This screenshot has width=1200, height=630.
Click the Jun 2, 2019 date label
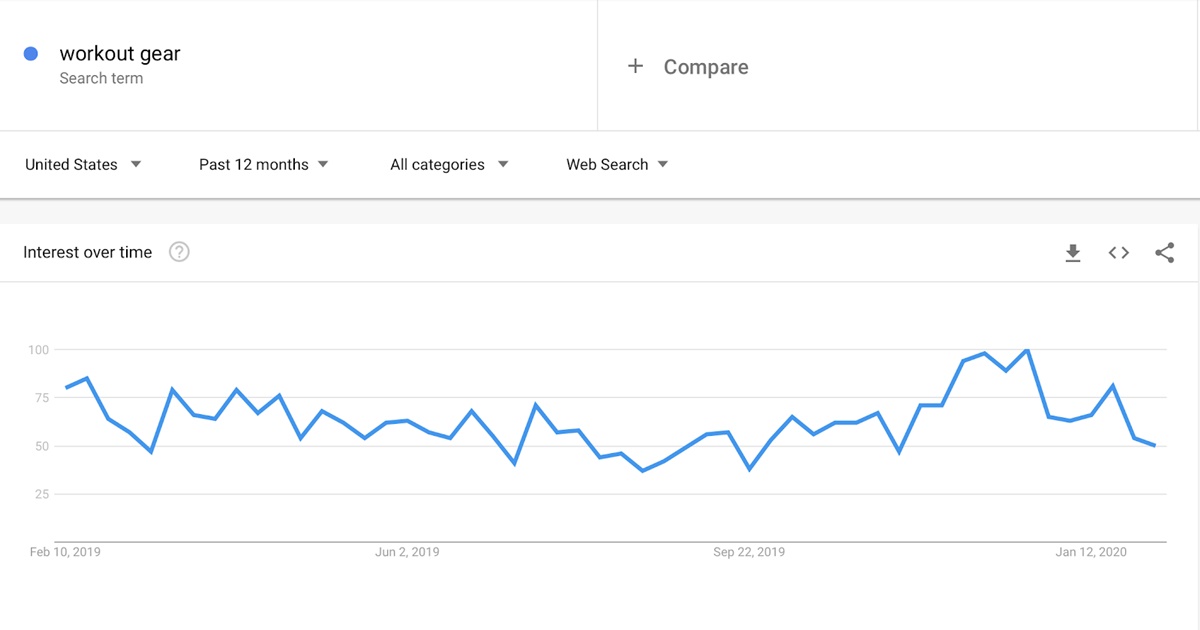[407, 552]
